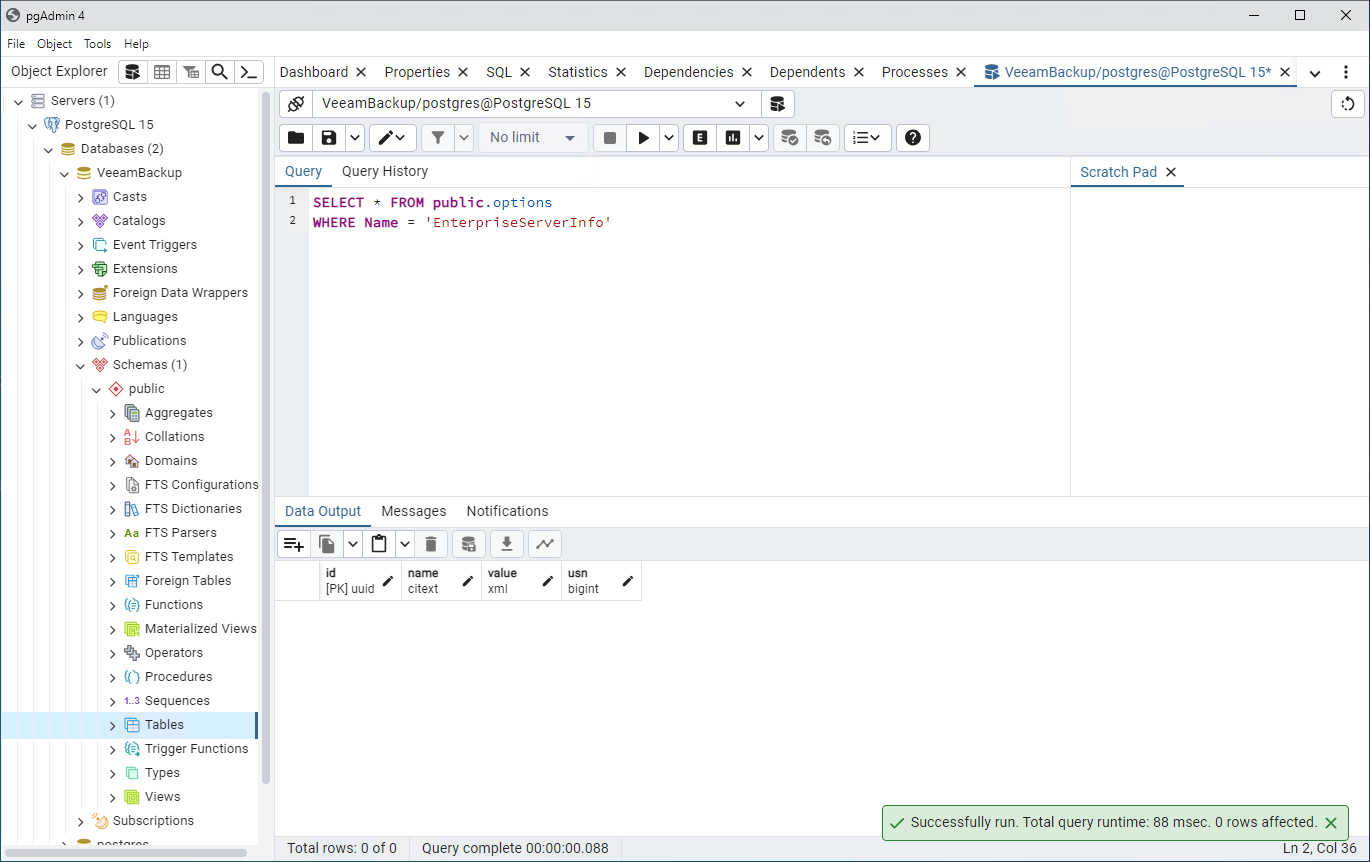Viewport: 1370px width, 862px height.
Task: Close the Processes tab
Action: click(x=961, y=72)
